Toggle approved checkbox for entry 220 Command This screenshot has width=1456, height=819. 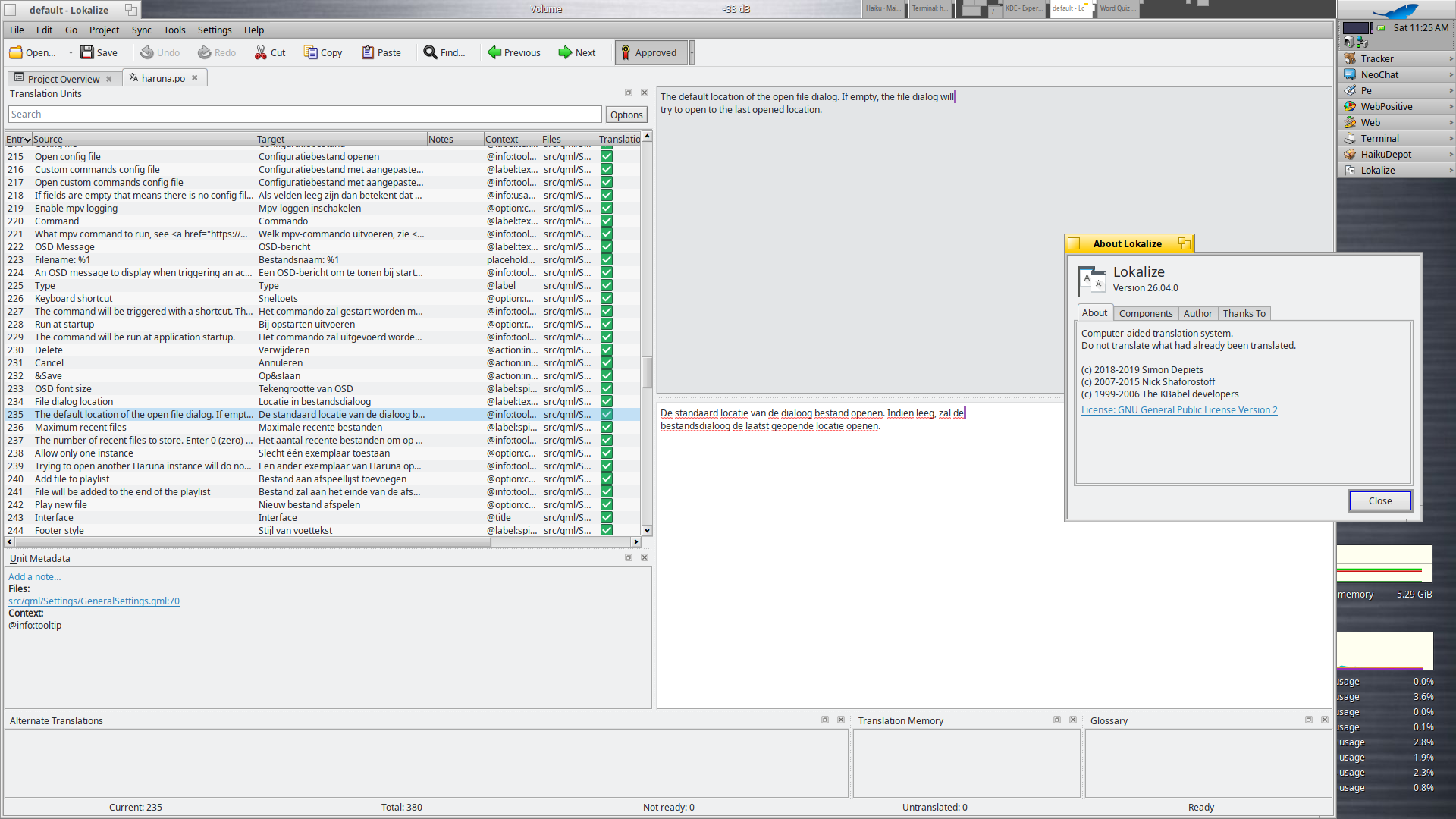pos(607,221)
